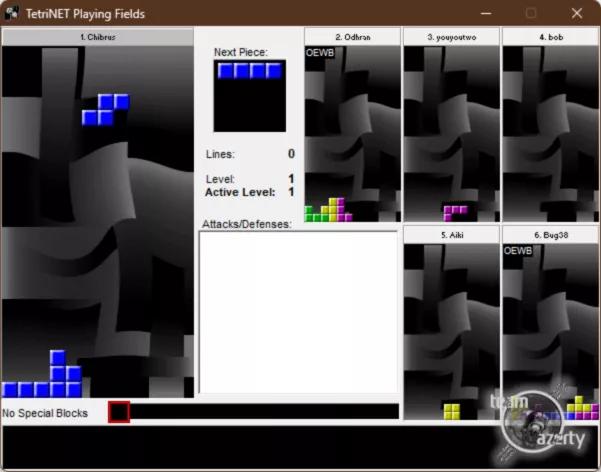Click the 'OEWB' tag in Odhran's field
The width and height of the screenshot is (601, 472).
(320, 53)
